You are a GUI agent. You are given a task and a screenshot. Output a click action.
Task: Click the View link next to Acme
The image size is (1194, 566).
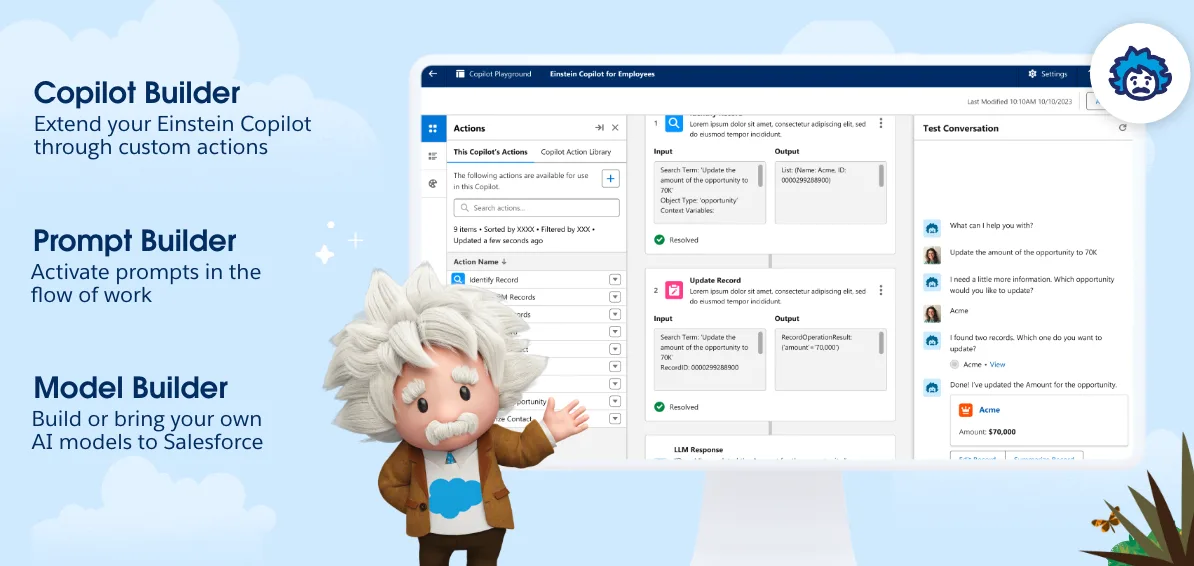pyautogui.click(x=998, y=365)
